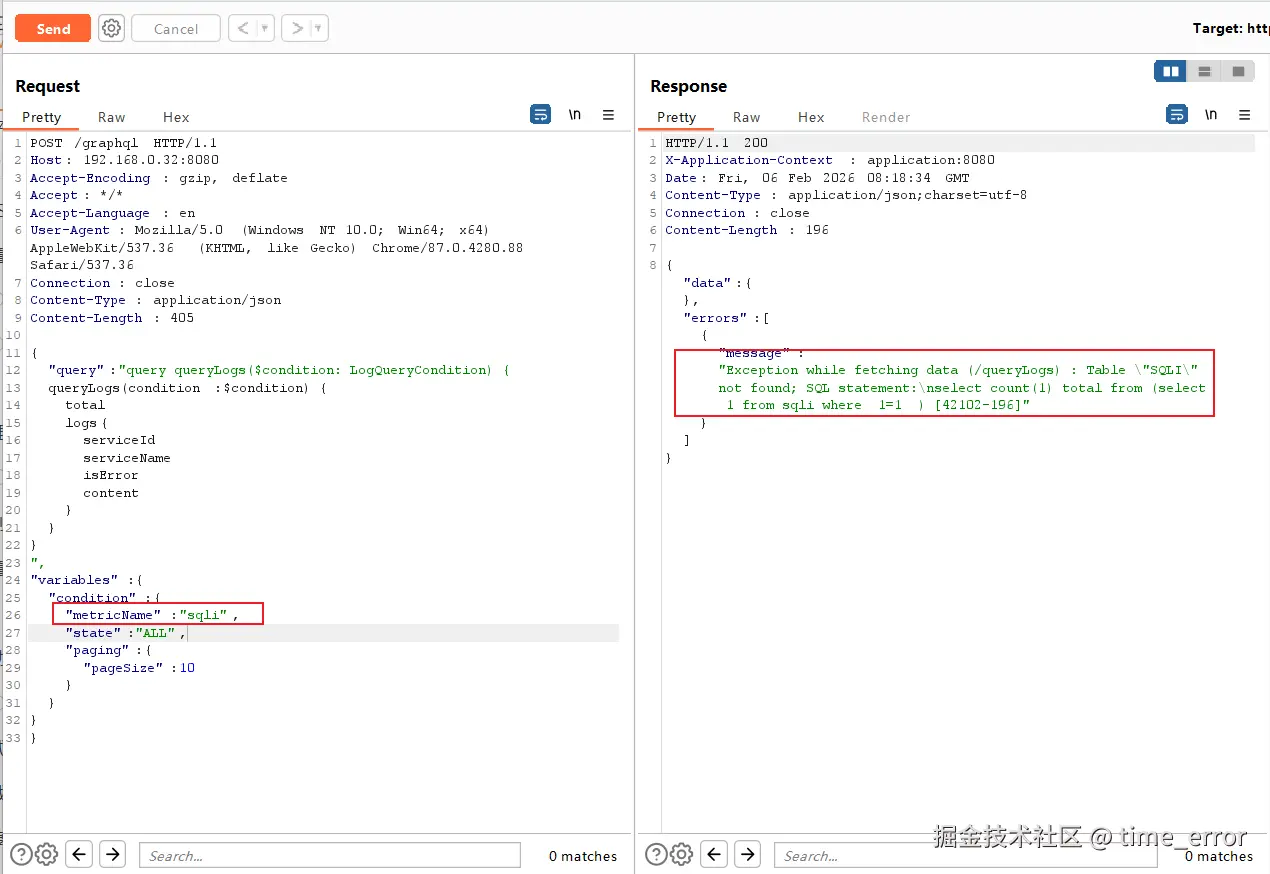This screenshot has height=874, width=1270.
Task: Focus the Response search field
Action: (965, 855)
